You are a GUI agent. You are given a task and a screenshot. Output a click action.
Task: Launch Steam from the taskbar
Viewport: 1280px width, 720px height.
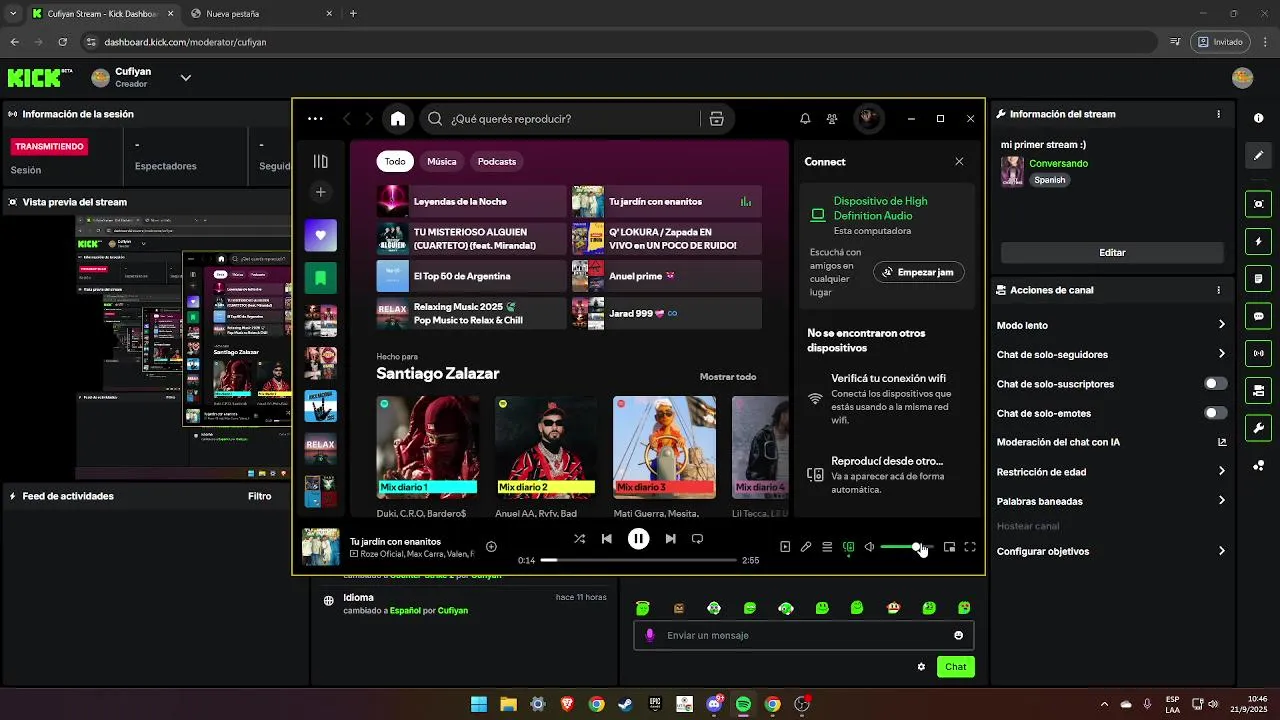625,704
